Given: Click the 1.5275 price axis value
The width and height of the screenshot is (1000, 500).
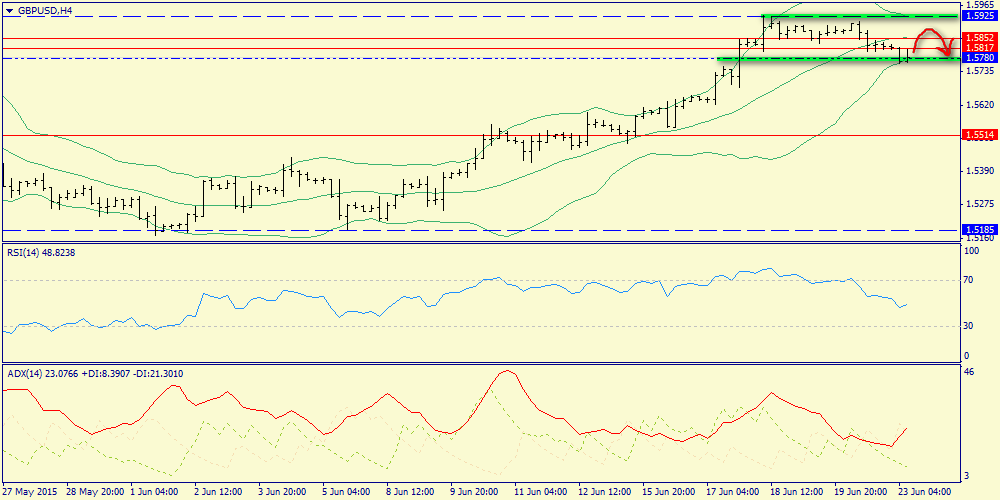Looking at the screenshot, I should coord(982,204).
